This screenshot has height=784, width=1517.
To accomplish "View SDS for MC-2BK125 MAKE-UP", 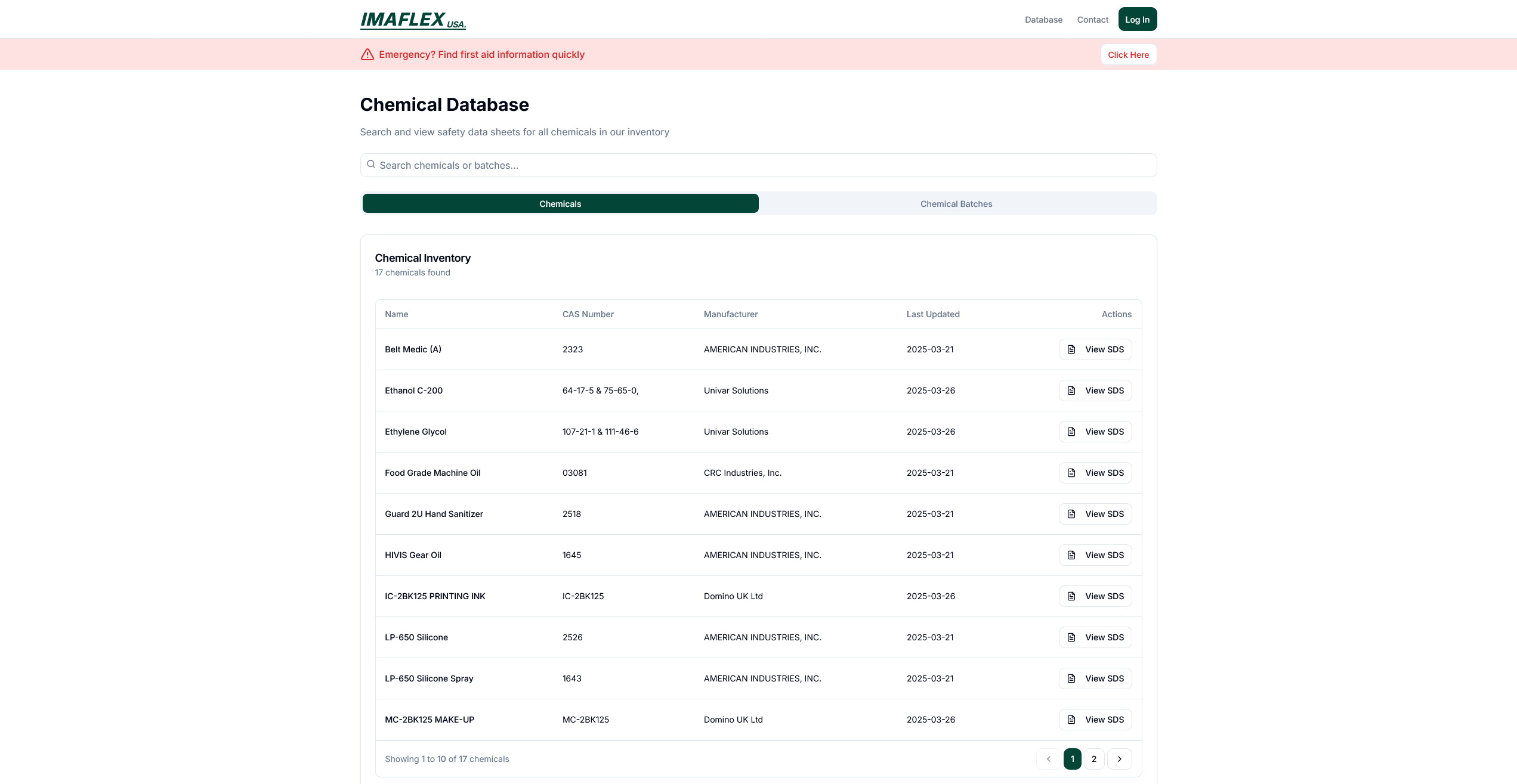I will coord(1095,720).
